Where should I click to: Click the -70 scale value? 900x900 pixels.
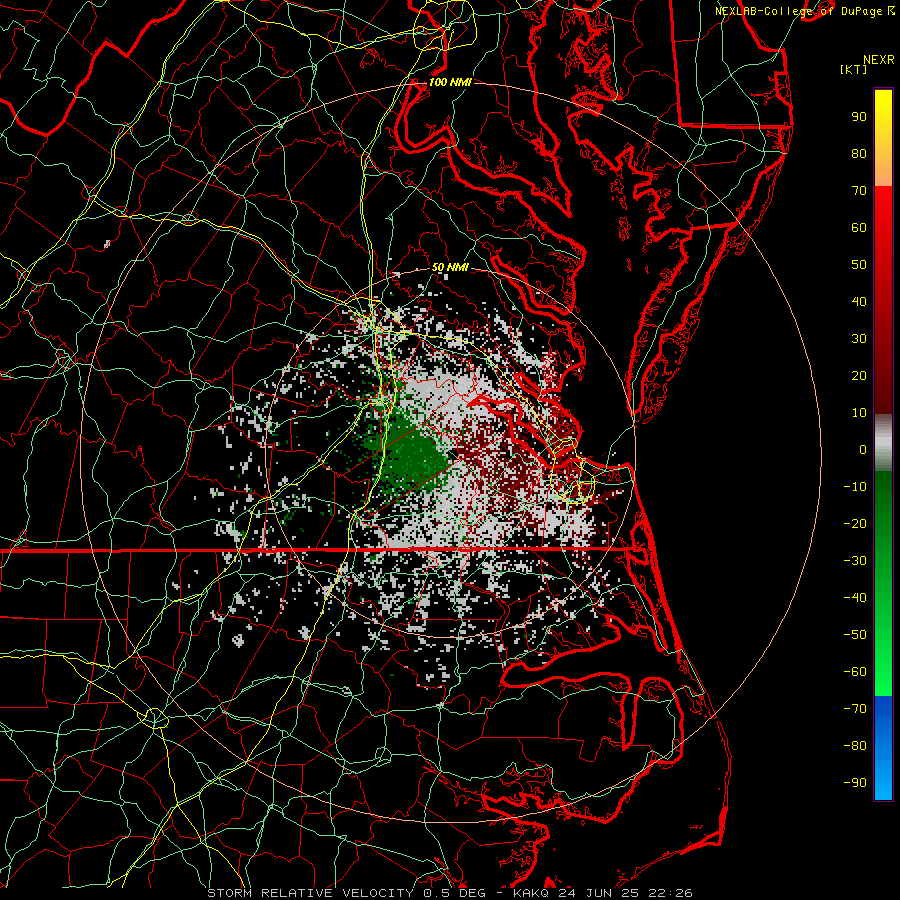[x=855, y=709]
